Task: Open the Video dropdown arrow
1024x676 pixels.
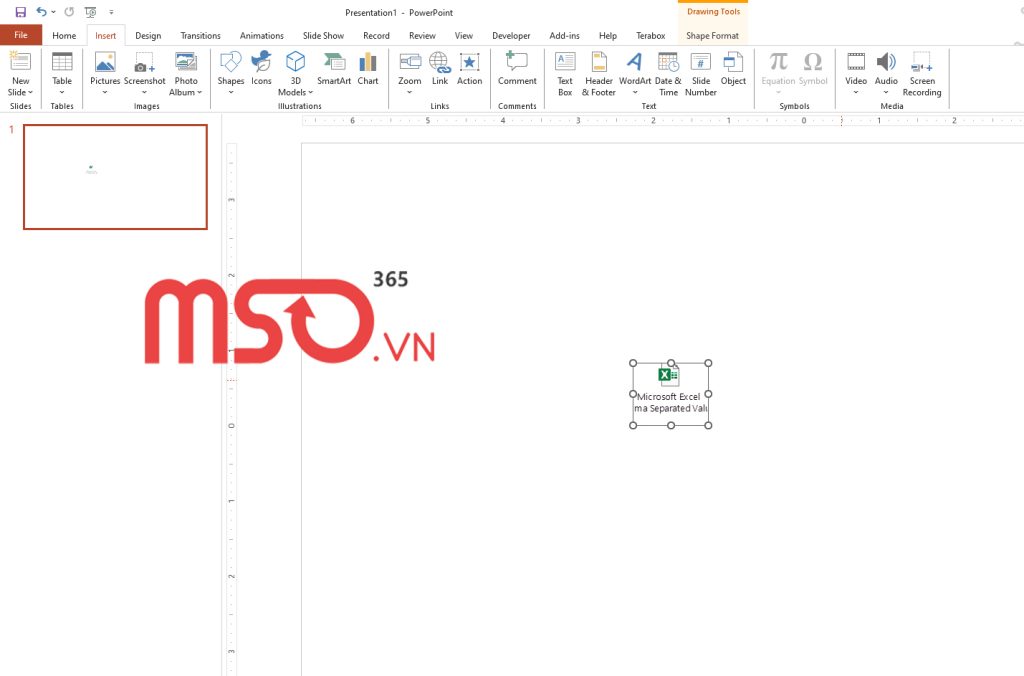Action: click(x=856, y=92)
